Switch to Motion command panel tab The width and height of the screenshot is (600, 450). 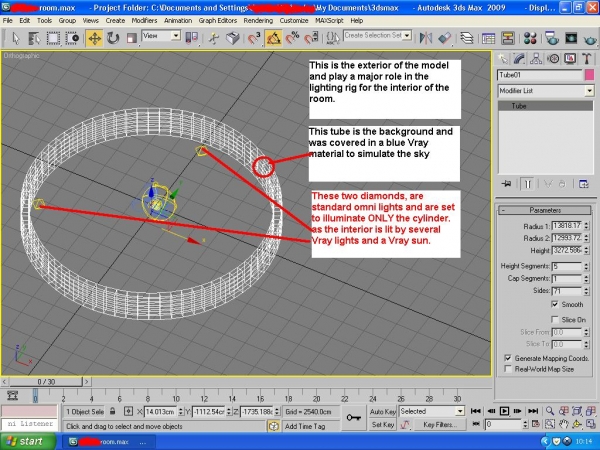553,59
